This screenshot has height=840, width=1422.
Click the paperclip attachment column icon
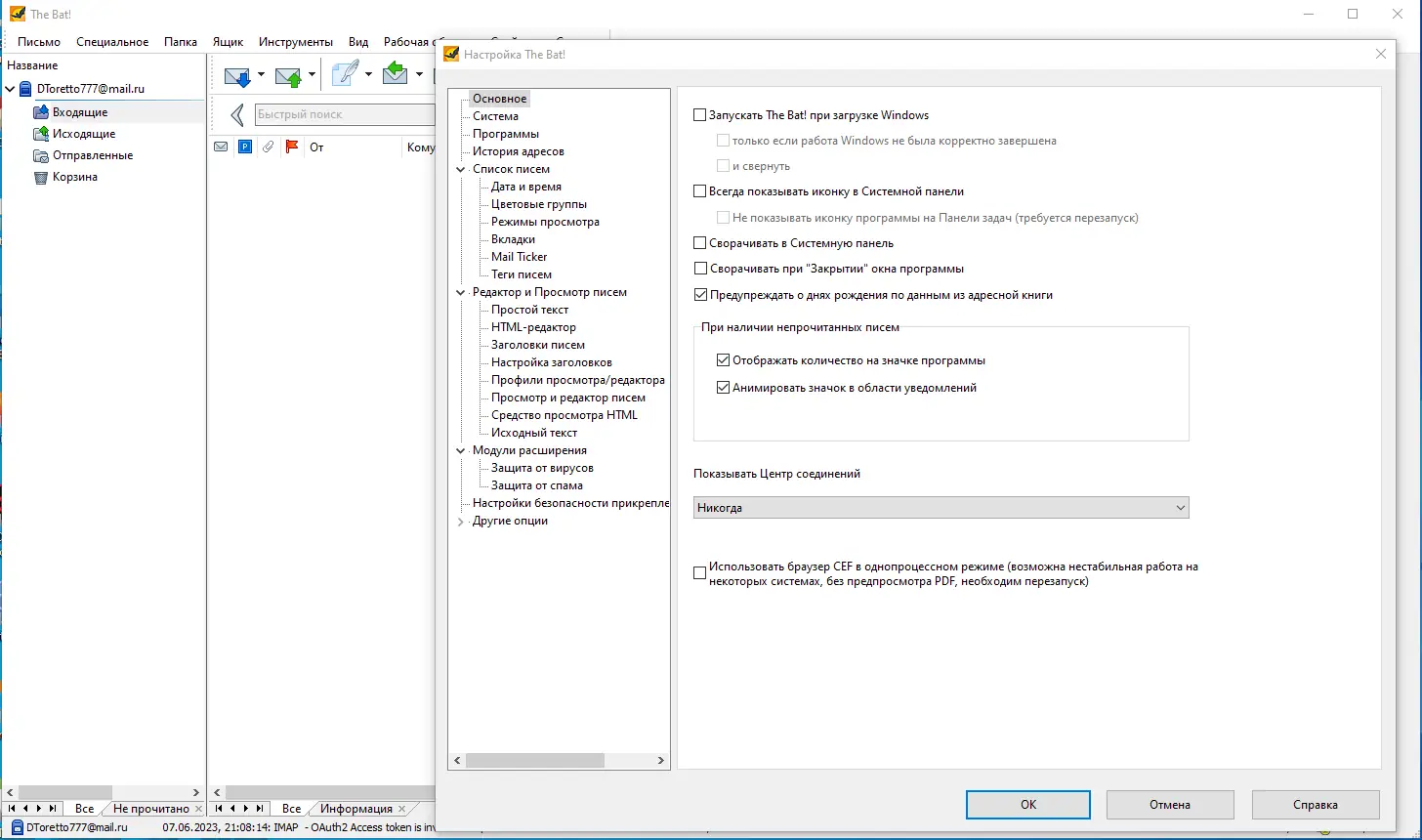pos(268,147)
